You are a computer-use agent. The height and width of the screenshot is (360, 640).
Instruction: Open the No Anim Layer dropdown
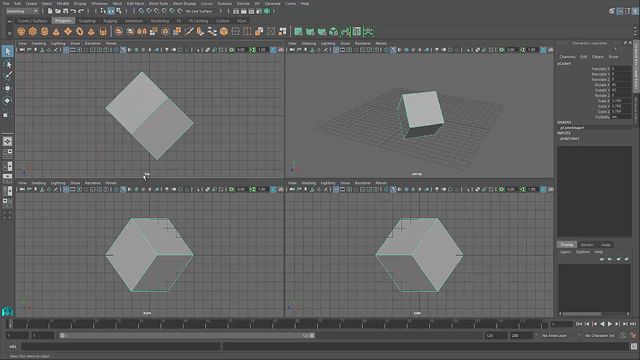point(554,336)
